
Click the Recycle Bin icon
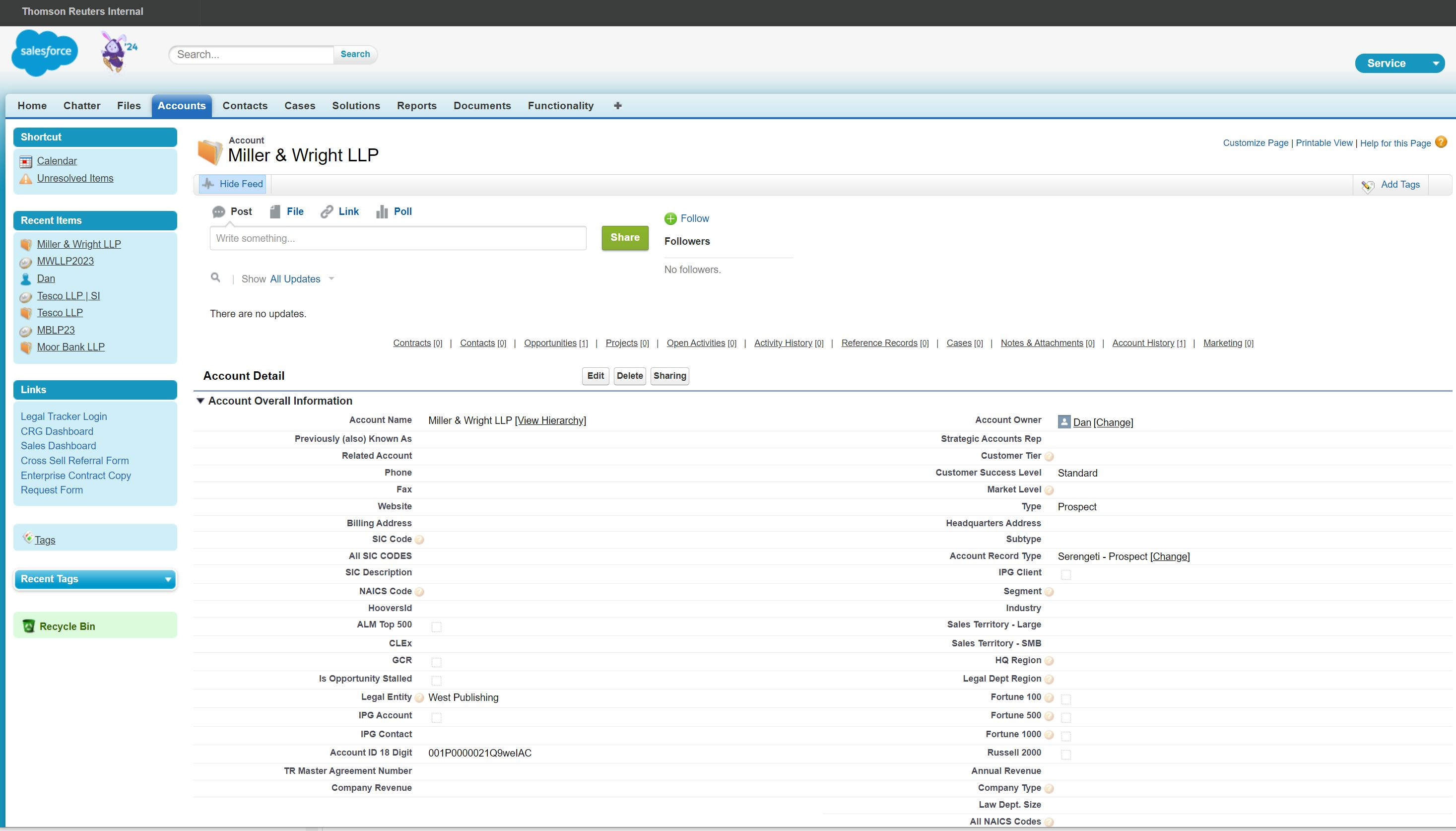(x=28, y=626)
